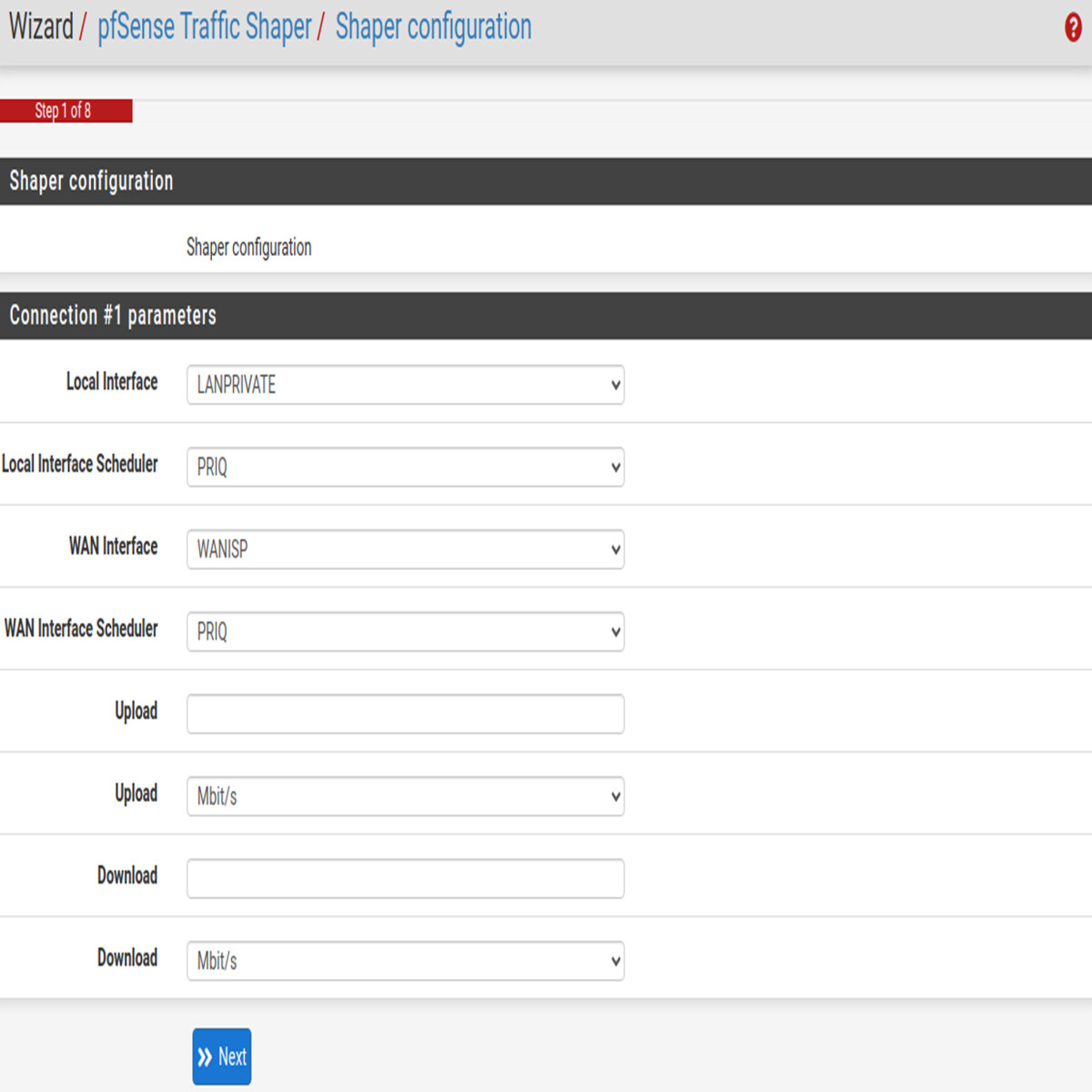Expand the WAN Interface Scheduler dropdown

(x=405, y=632)
